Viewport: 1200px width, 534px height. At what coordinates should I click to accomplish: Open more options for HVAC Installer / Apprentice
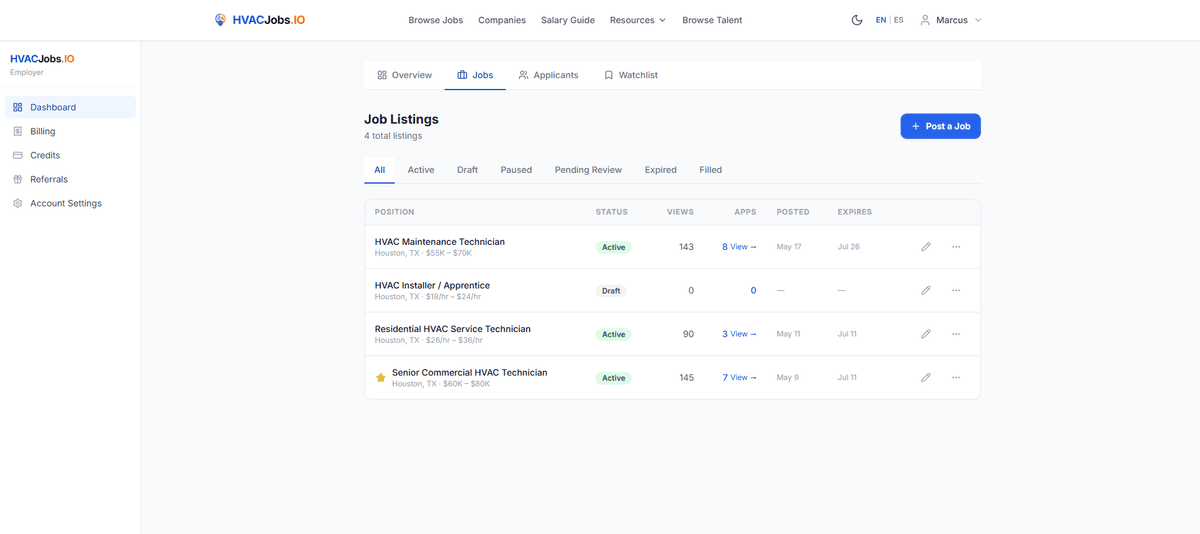coord(956,291)
